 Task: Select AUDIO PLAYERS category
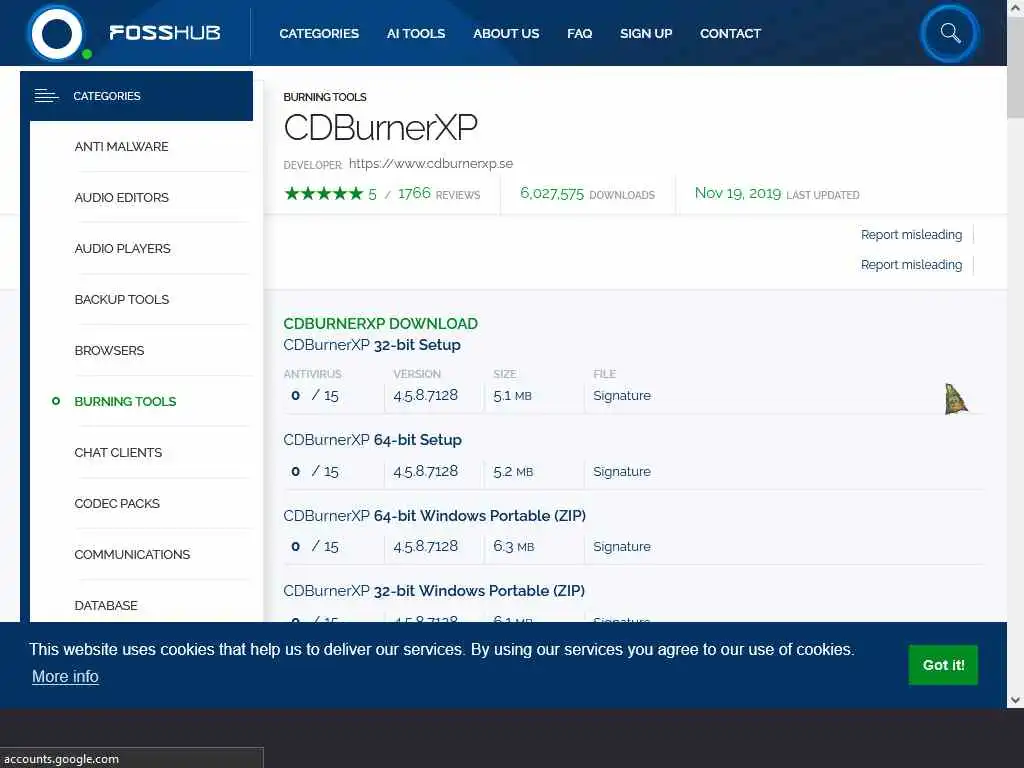tap(122, 248)
